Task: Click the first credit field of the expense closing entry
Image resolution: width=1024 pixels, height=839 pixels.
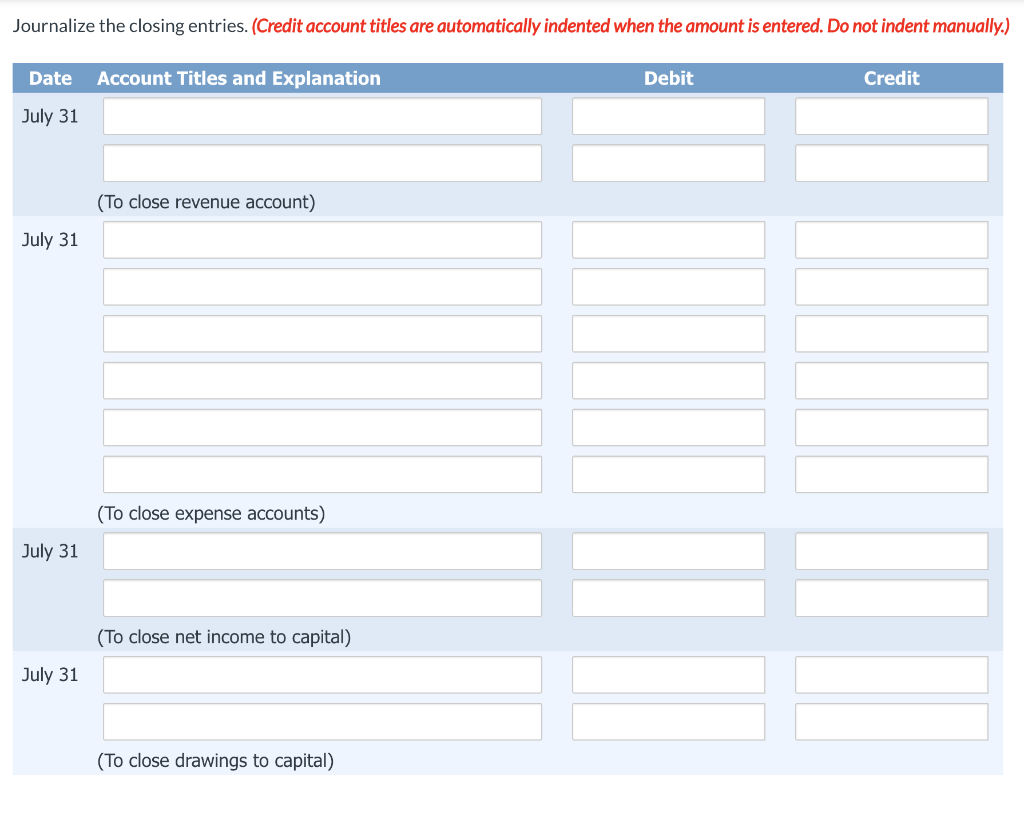Action: (891, 240)
